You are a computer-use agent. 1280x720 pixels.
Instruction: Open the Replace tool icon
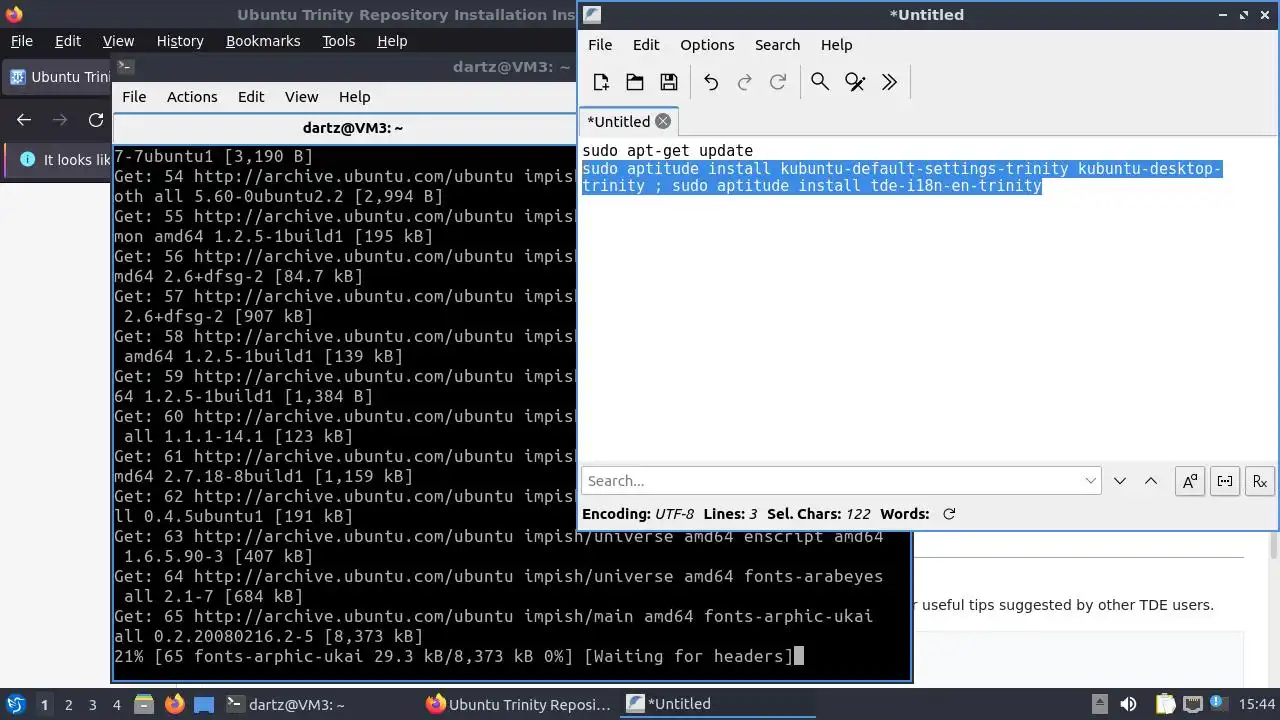855,82
